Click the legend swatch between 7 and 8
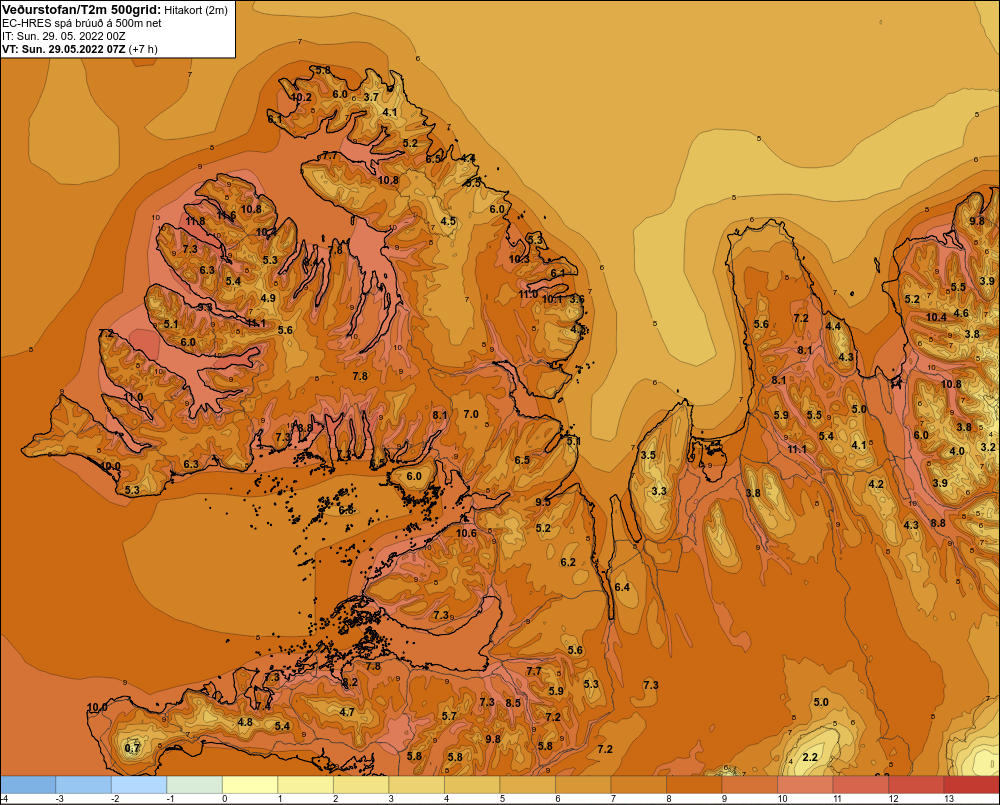 [x=638, y=785]
